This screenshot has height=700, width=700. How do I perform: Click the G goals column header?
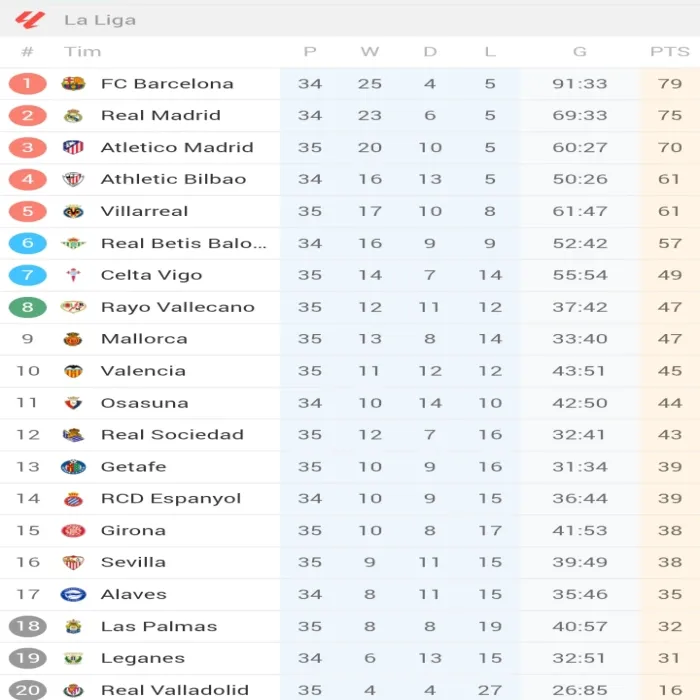pyautogui.click(x=579, y=52)
